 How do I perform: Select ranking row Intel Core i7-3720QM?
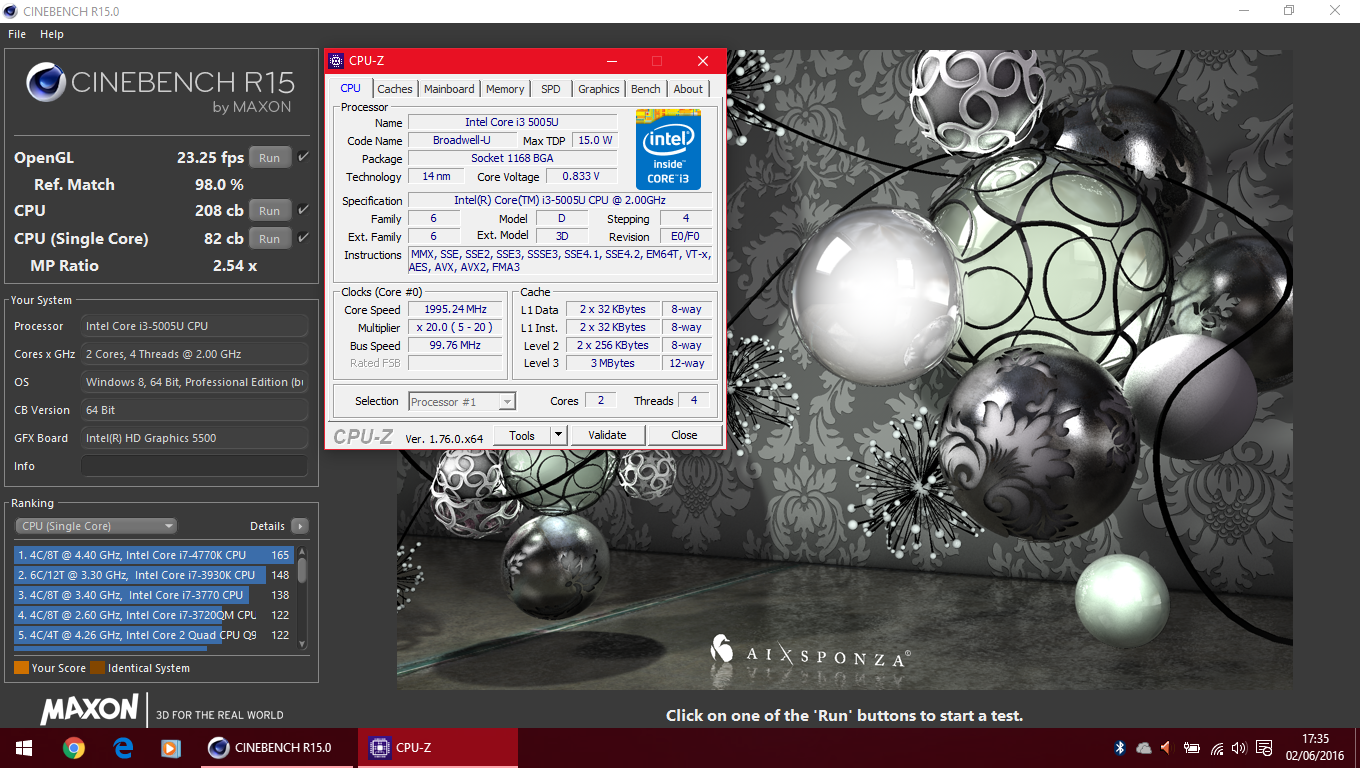click(154, 615)
